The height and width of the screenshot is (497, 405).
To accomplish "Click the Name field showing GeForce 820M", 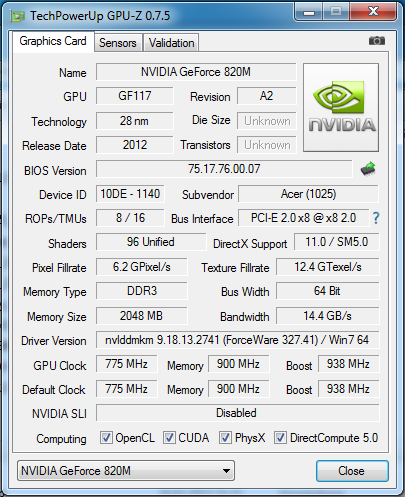I will (196, 72).
